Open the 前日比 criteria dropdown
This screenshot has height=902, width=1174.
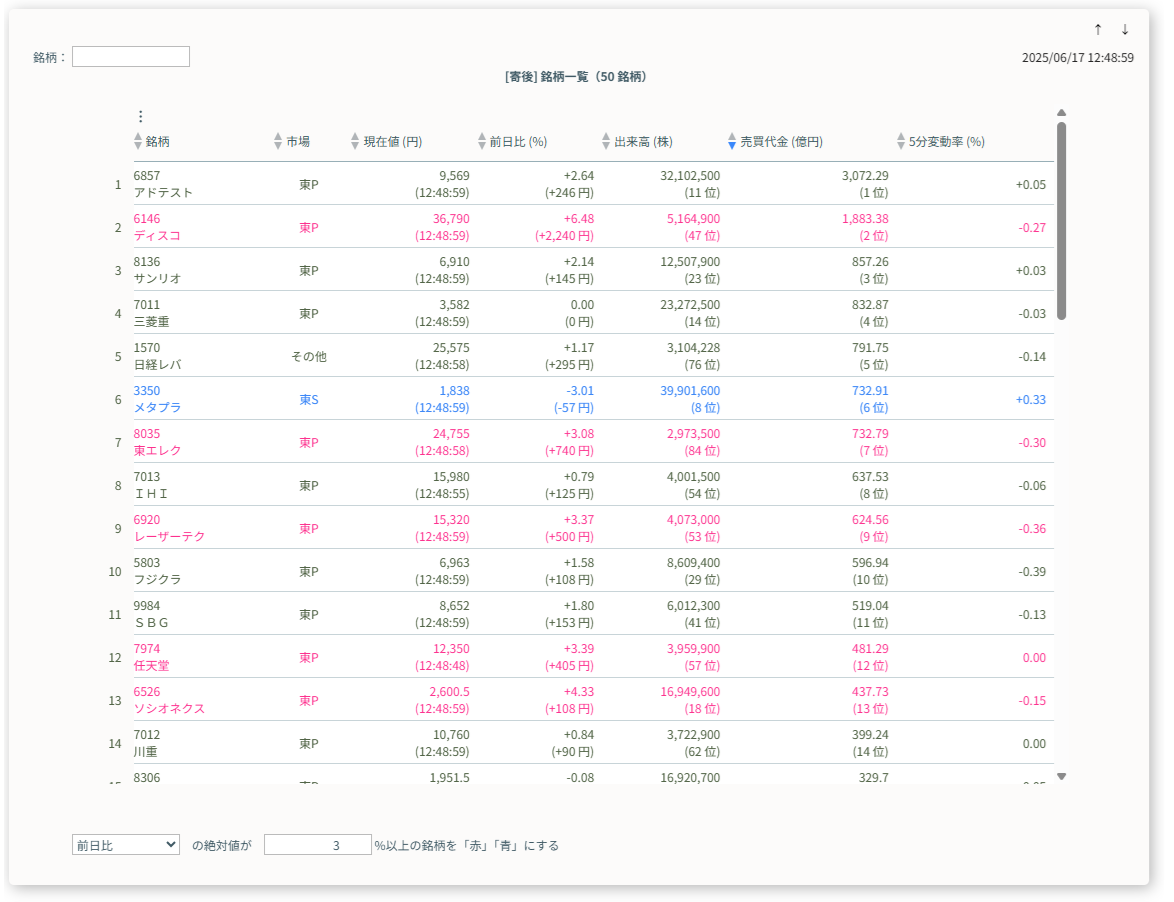point(125,844)
